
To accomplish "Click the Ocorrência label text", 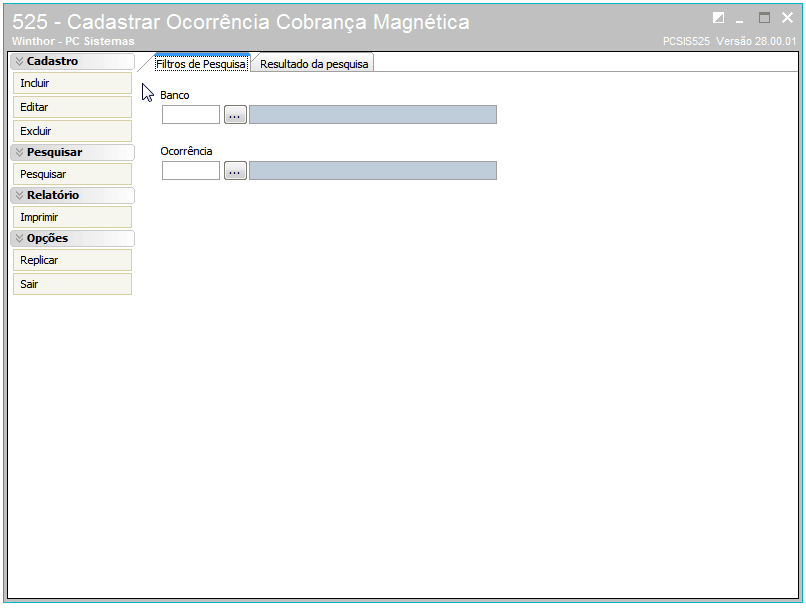I will click(x=186, y=151).
